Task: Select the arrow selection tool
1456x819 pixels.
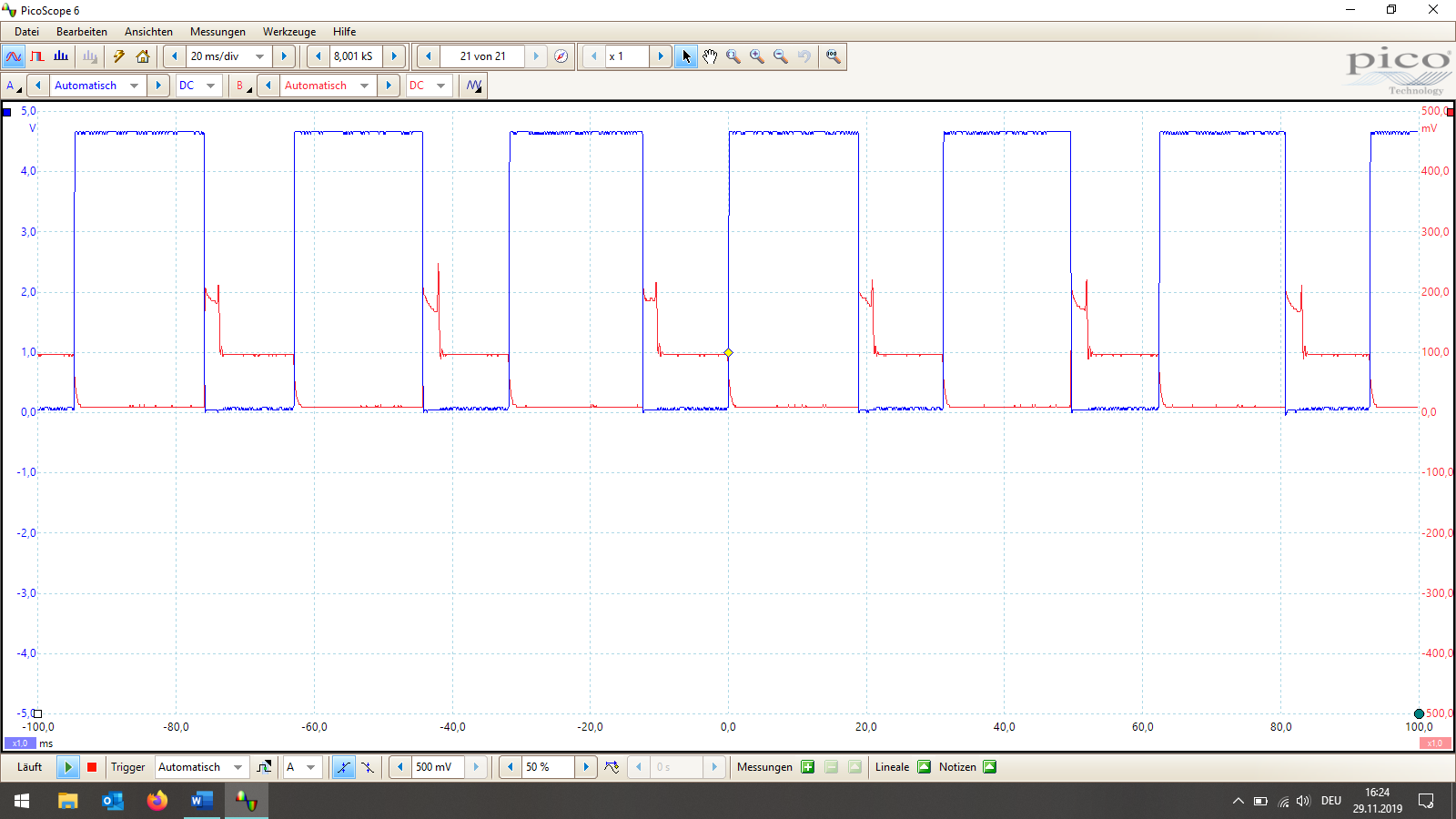Action: [x=686, y=56]
